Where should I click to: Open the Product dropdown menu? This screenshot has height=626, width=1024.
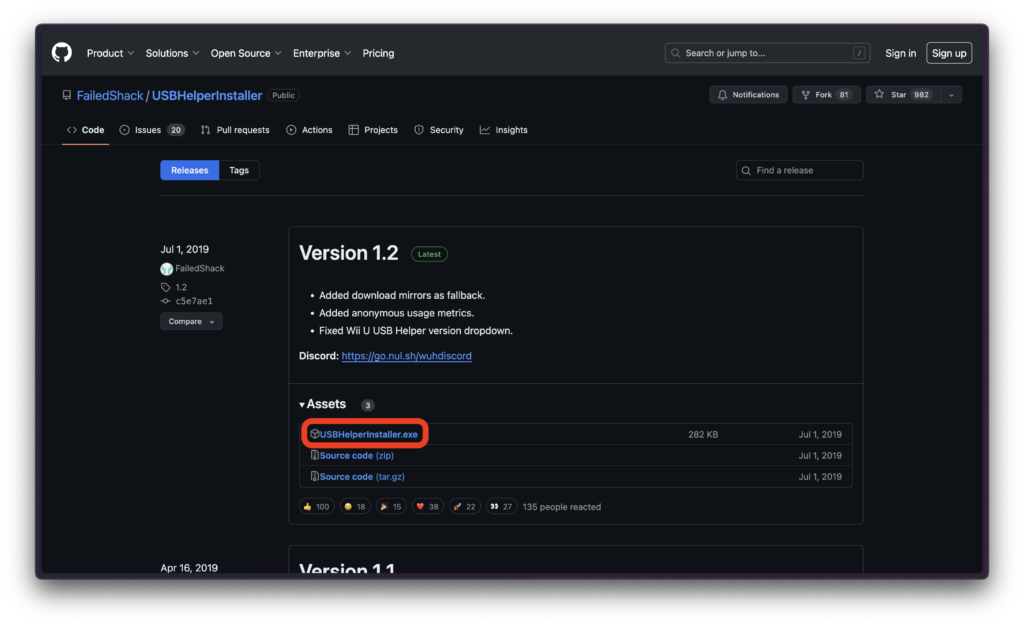pyautogui.click(x=110, y=53)
